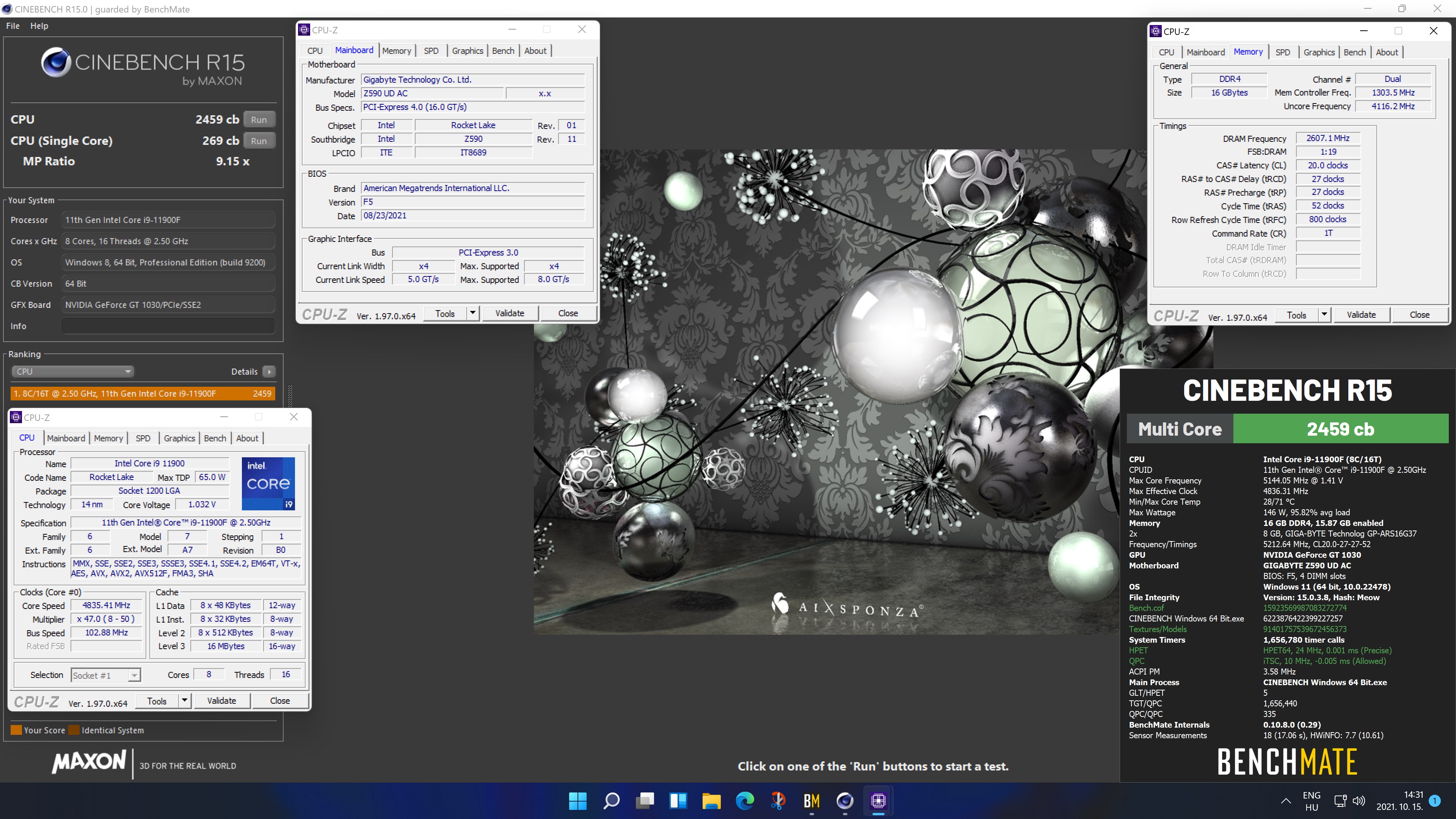Open the network icon in system tray
The image size is (1456, 819).
[1340, 800]
